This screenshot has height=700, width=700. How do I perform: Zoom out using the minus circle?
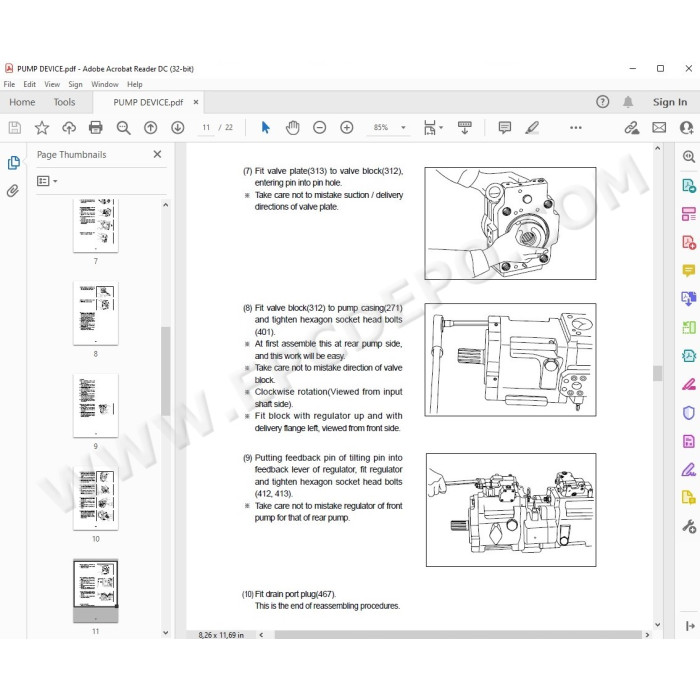(320, 128)
